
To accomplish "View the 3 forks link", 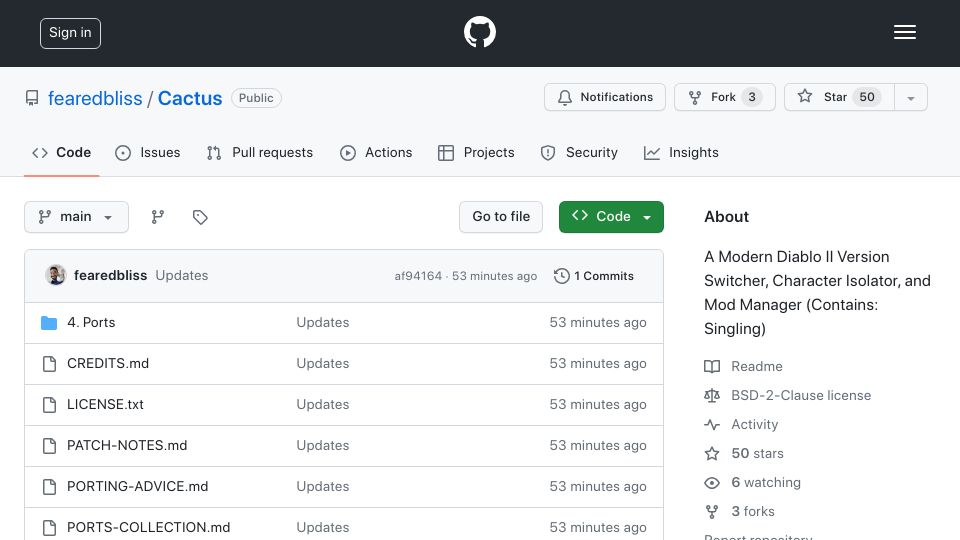I will point(740,511).
